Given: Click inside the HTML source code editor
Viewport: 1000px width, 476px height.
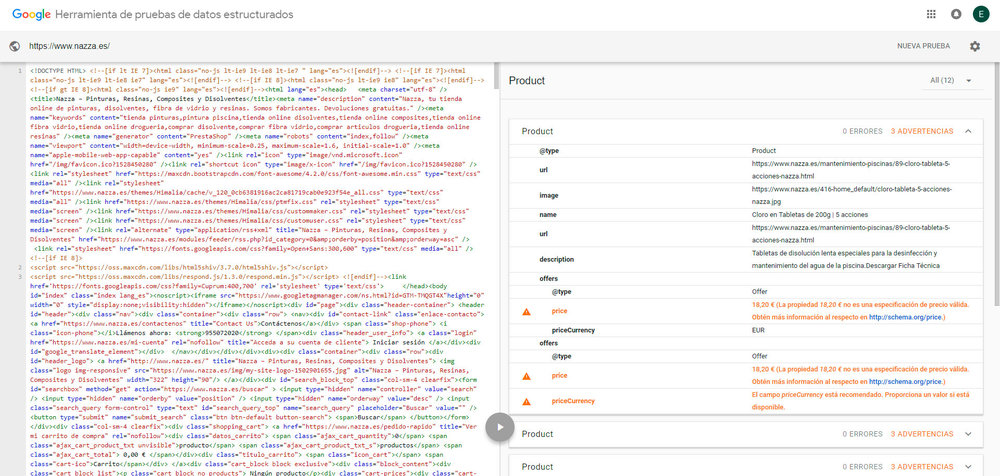Looking at the screenshot, I should pyautogui.click(x=258, y=269).
